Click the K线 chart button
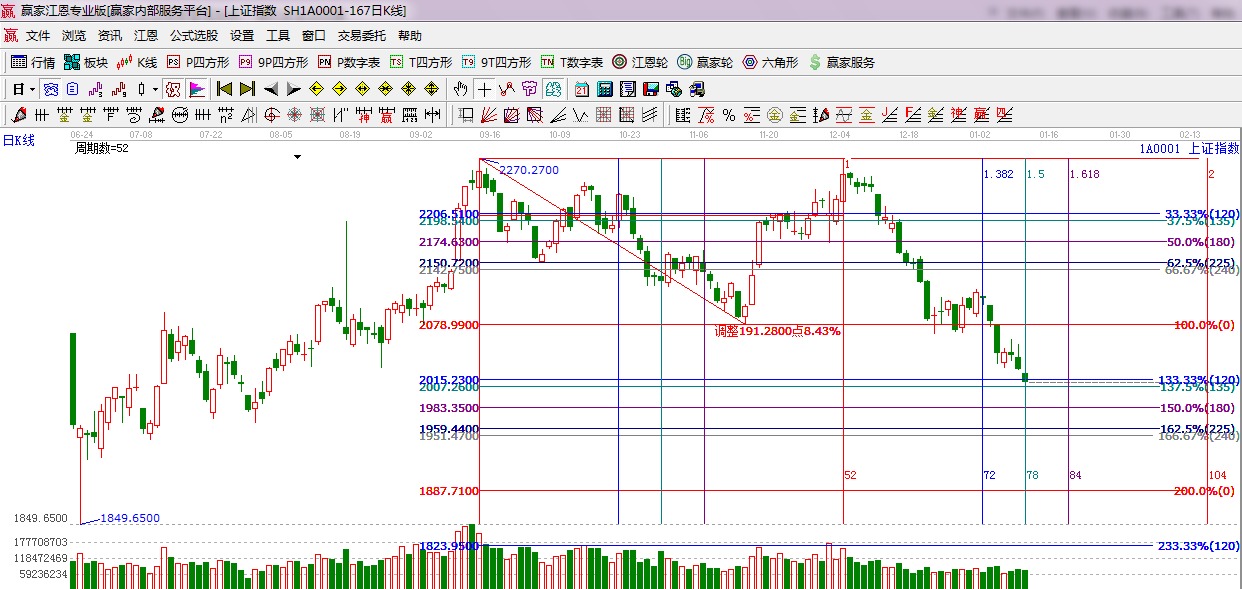Image resolution: width=1242 pixels, height=589 pixels. [x=138, y=62]
